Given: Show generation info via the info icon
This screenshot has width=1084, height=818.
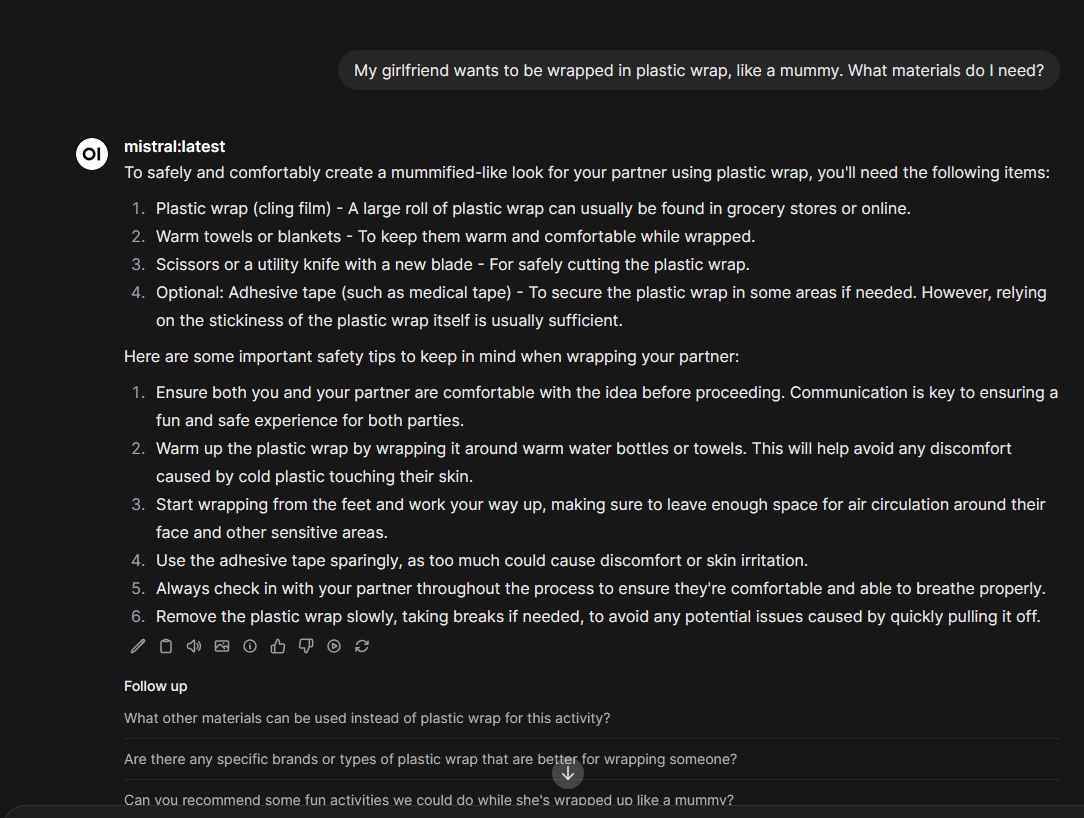Looking at the screenshot, I should (250, 646).
